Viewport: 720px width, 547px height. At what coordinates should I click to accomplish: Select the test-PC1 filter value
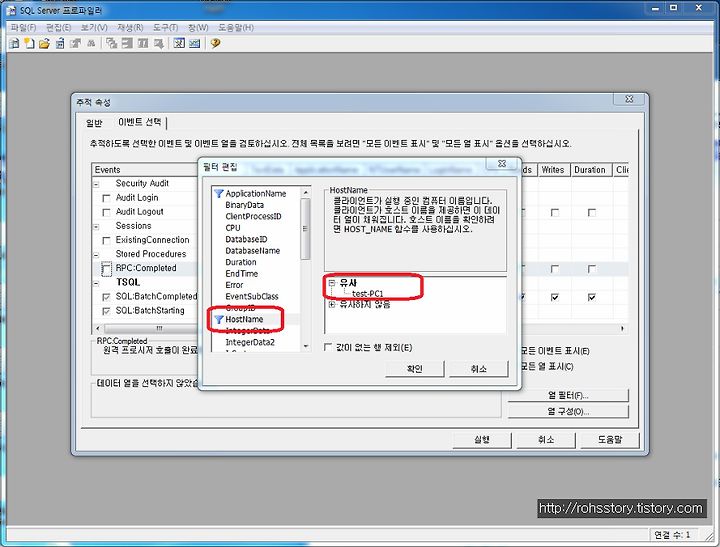tap(367, 293)
